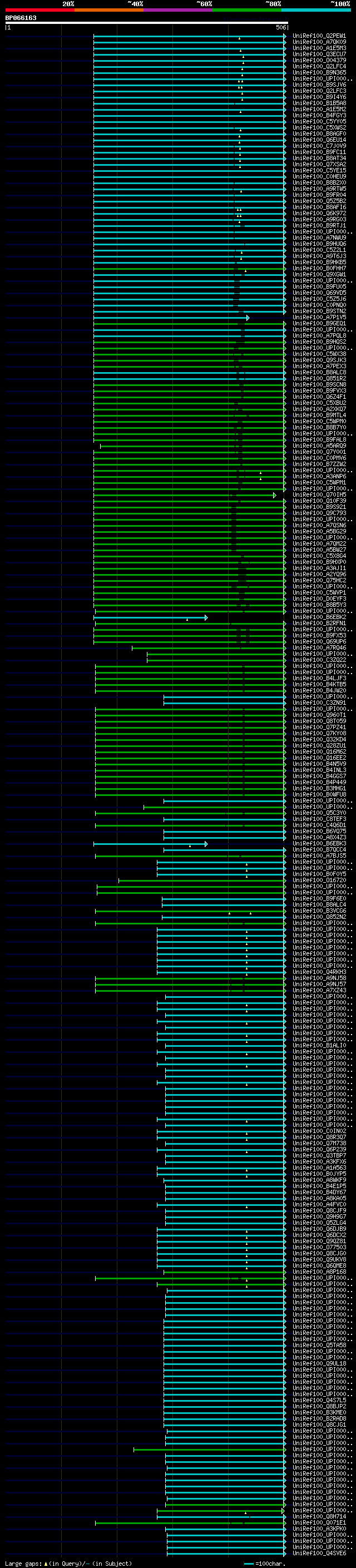Select the UniRef100_A7NWU9 label

(x=319, y=238)
